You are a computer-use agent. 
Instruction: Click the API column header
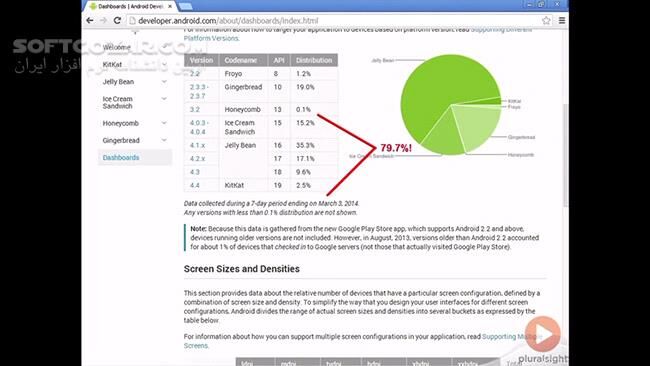(279, 60)
